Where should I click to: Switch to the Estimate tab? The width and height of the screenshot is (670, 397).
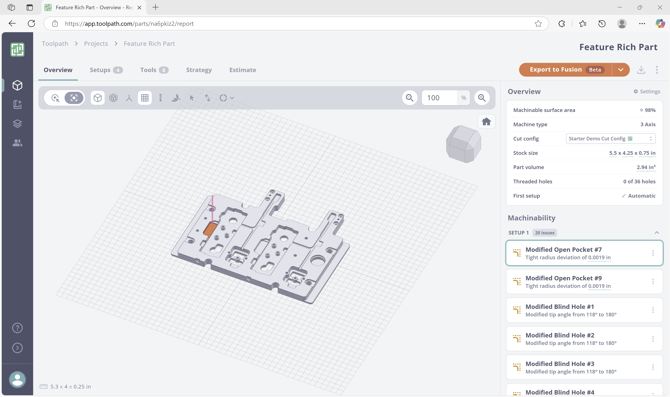pyautogui.click(x=243, y=70)
